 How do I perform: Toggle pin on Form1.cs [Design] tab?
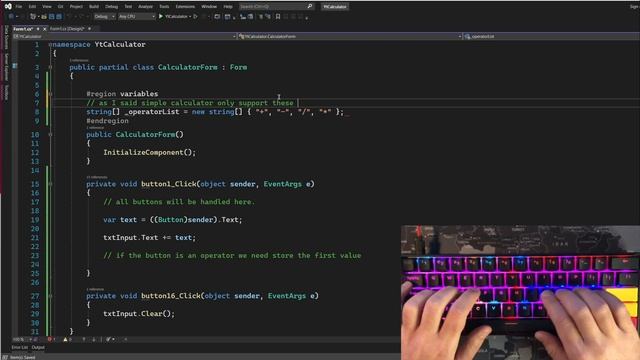[89, 29]
